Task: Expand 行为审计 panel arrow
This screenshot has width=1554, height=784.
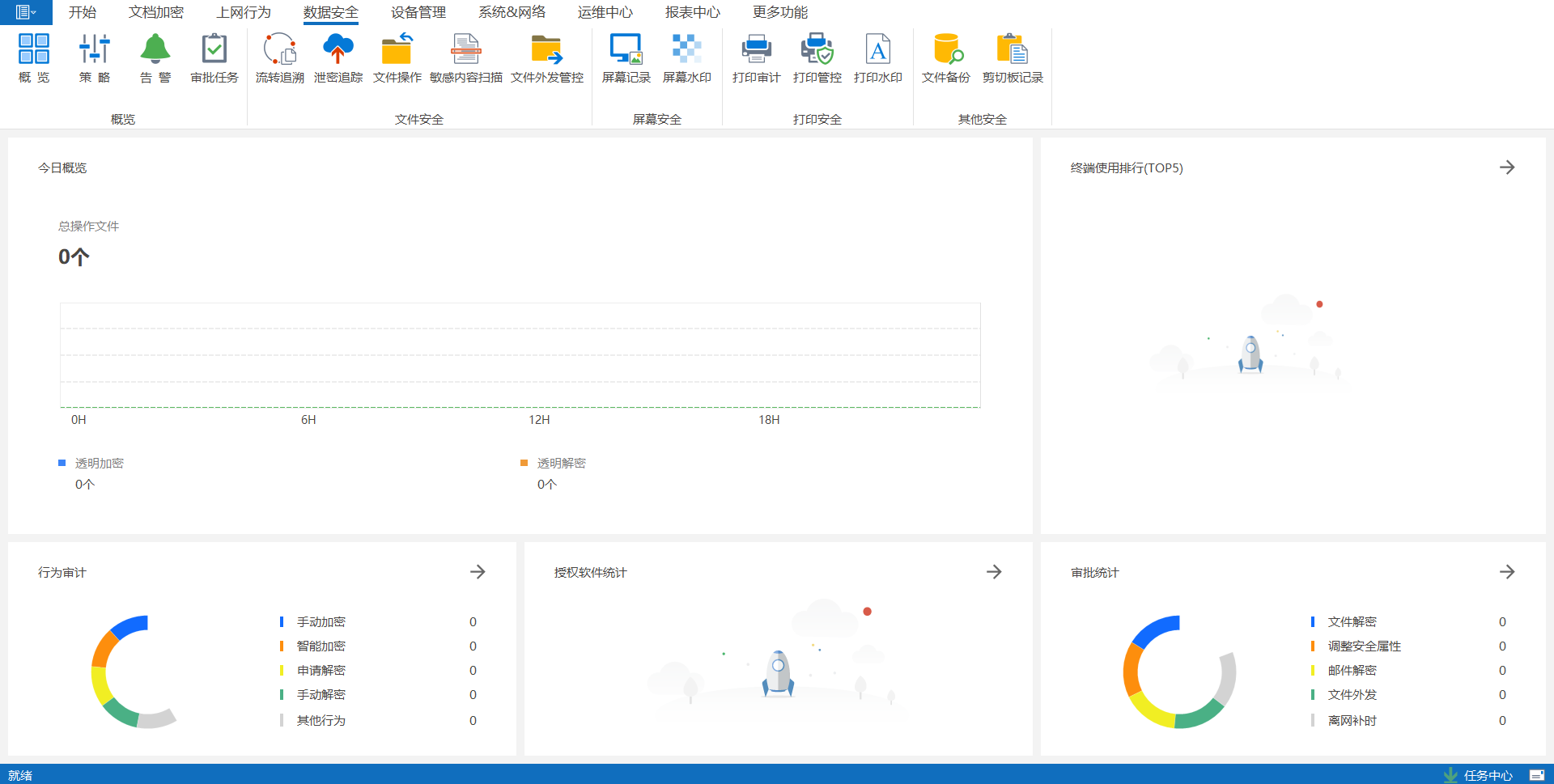Action: pos(478,572)
